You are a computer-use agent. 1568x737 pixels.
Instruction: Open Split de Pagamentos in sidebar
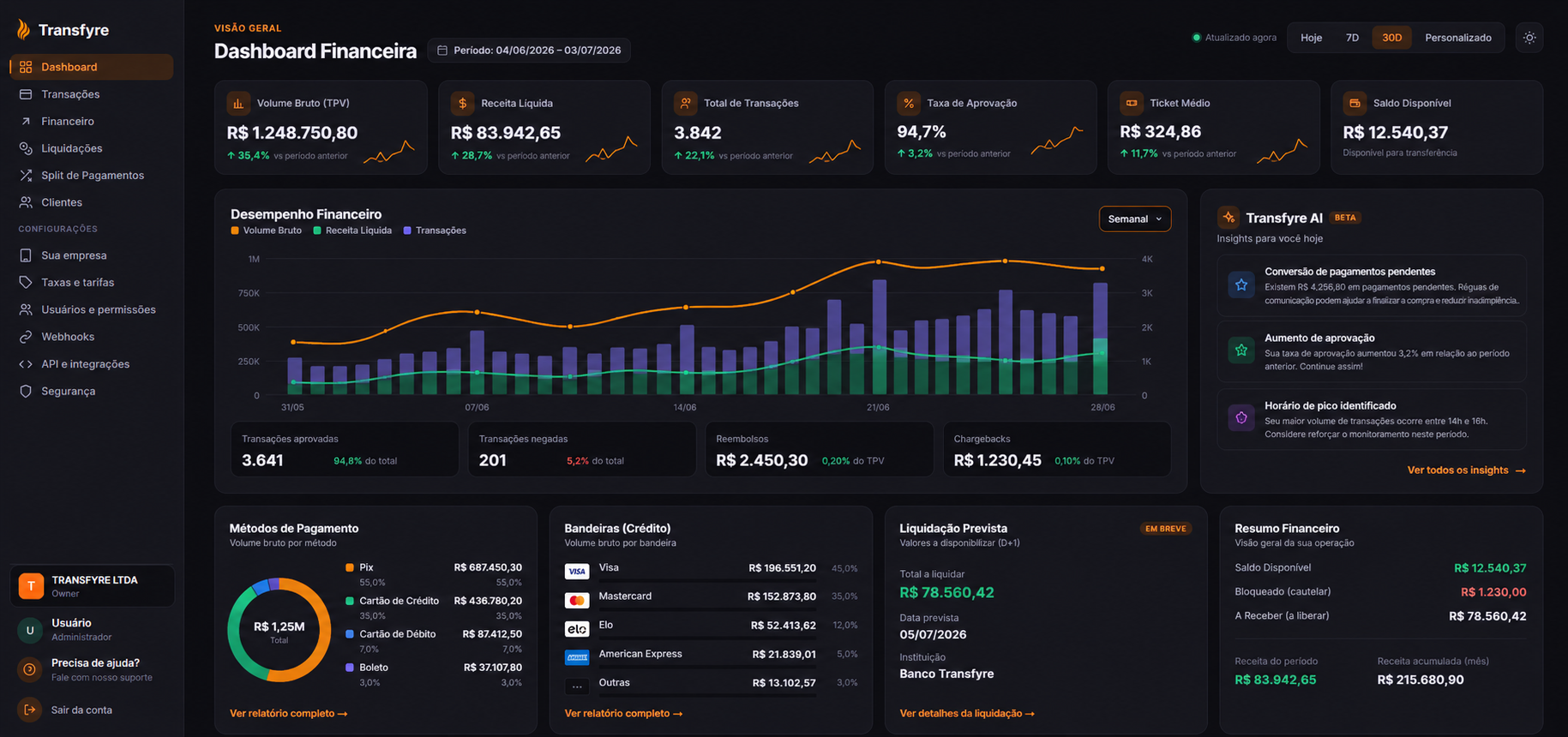pyautogui.click(x=92, y=176)
